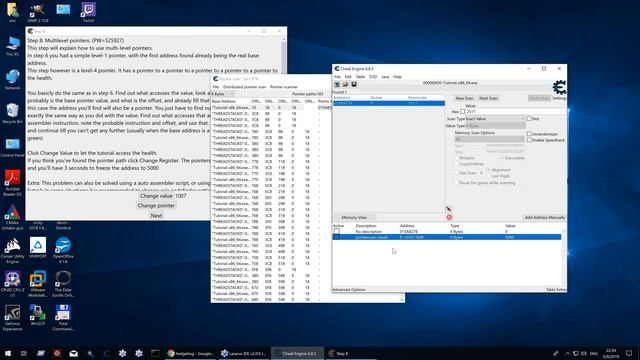Click the red arrow add-to-address-list icon

tap(449, 209)
